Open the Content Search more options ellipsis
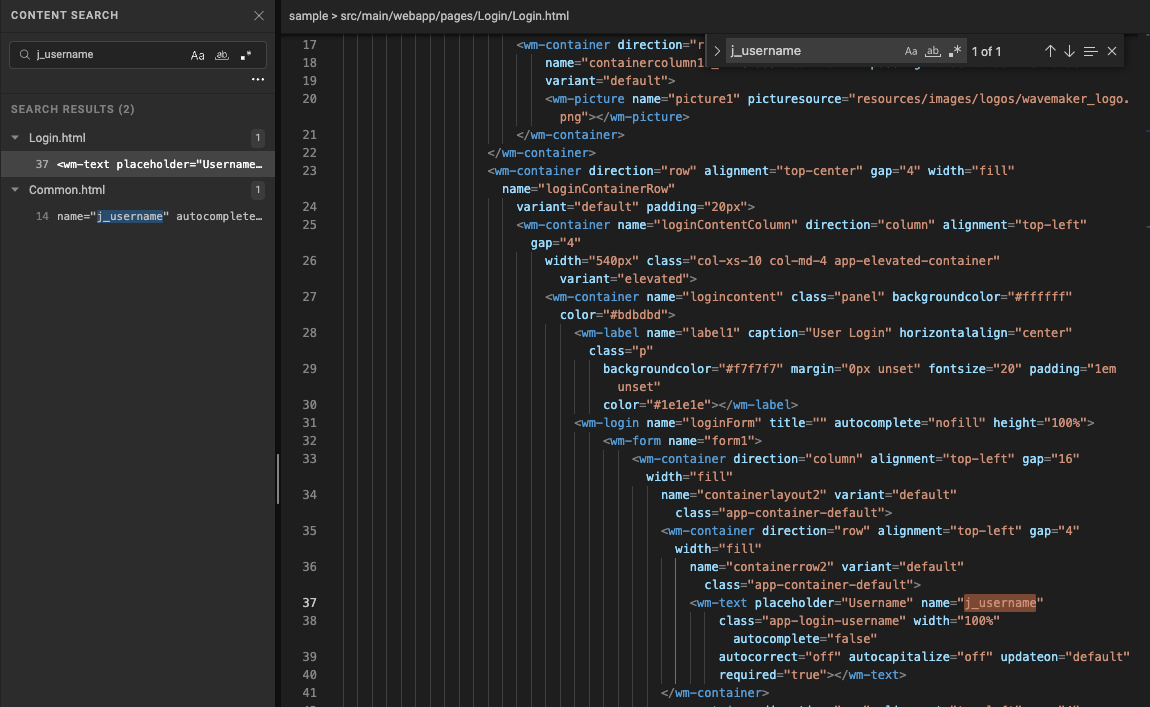This screenshot has width=1150, height=707. pyautogui.click(x=257, y=79)
